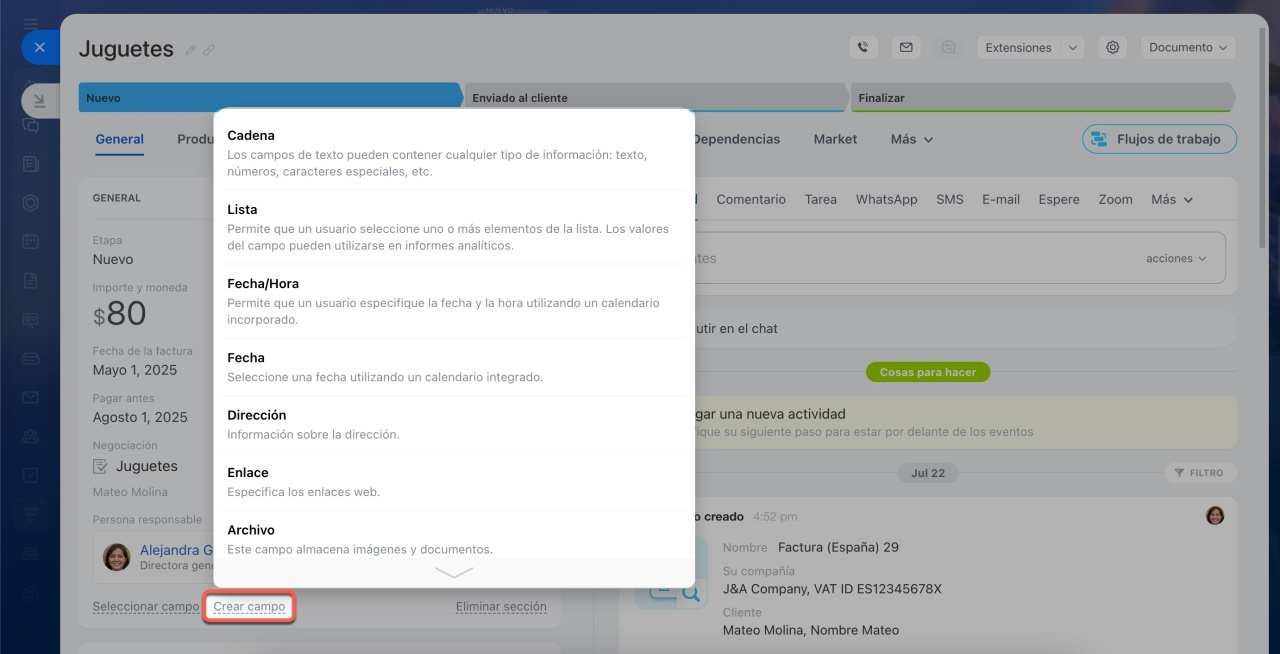The width and height of the screenshot is (1280, 654).
Task: Switch to the Zoom tab
Action: pyautogui.click(x=1115, y=199)
